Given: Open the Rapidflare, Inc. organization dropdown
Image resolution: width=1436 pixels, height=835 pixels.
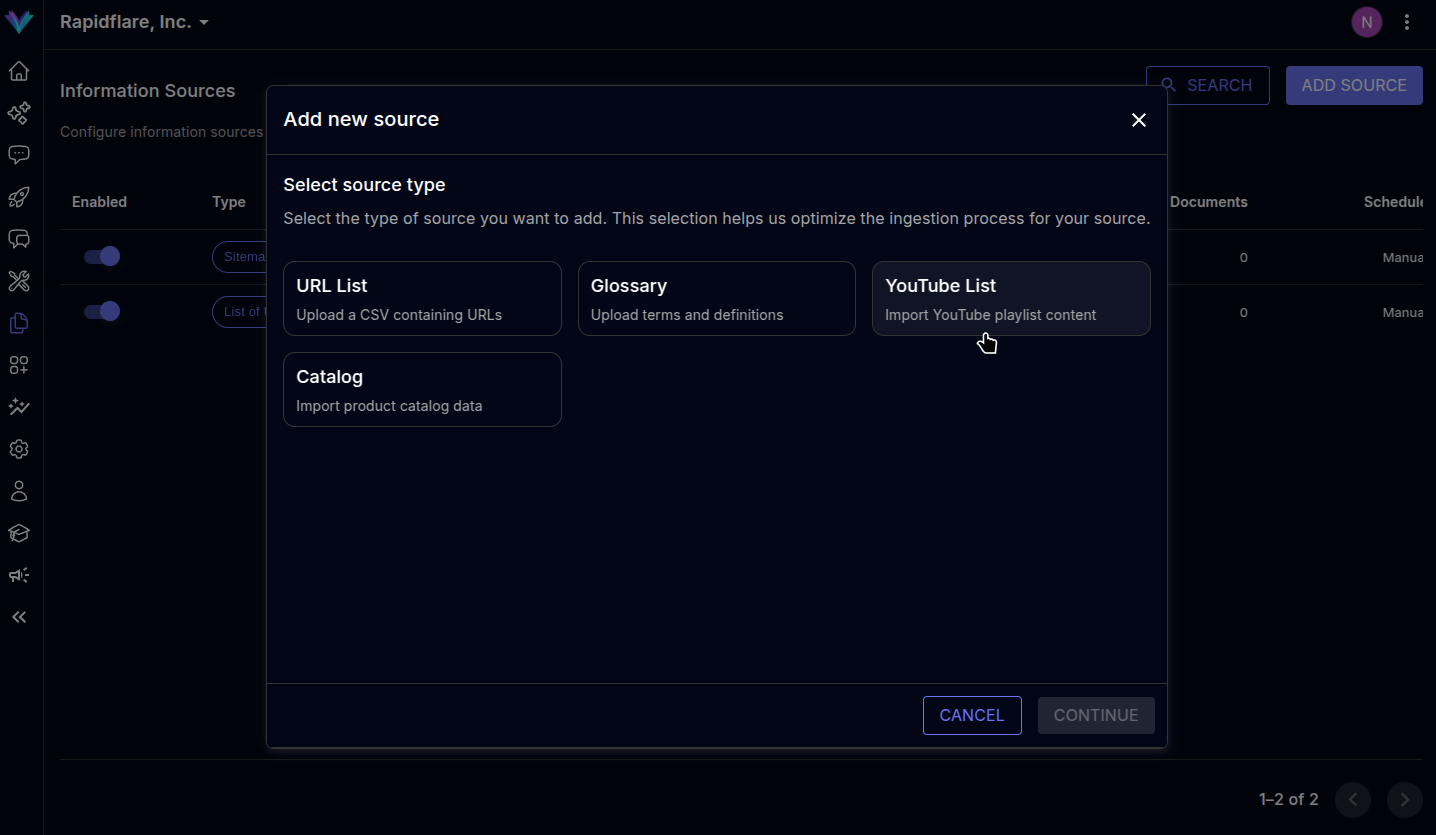Looking at the screenshot, I should [134, 21].
